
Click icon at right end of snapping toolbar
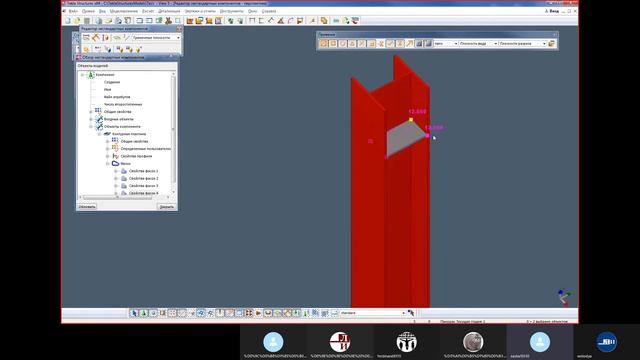(552, 43)
